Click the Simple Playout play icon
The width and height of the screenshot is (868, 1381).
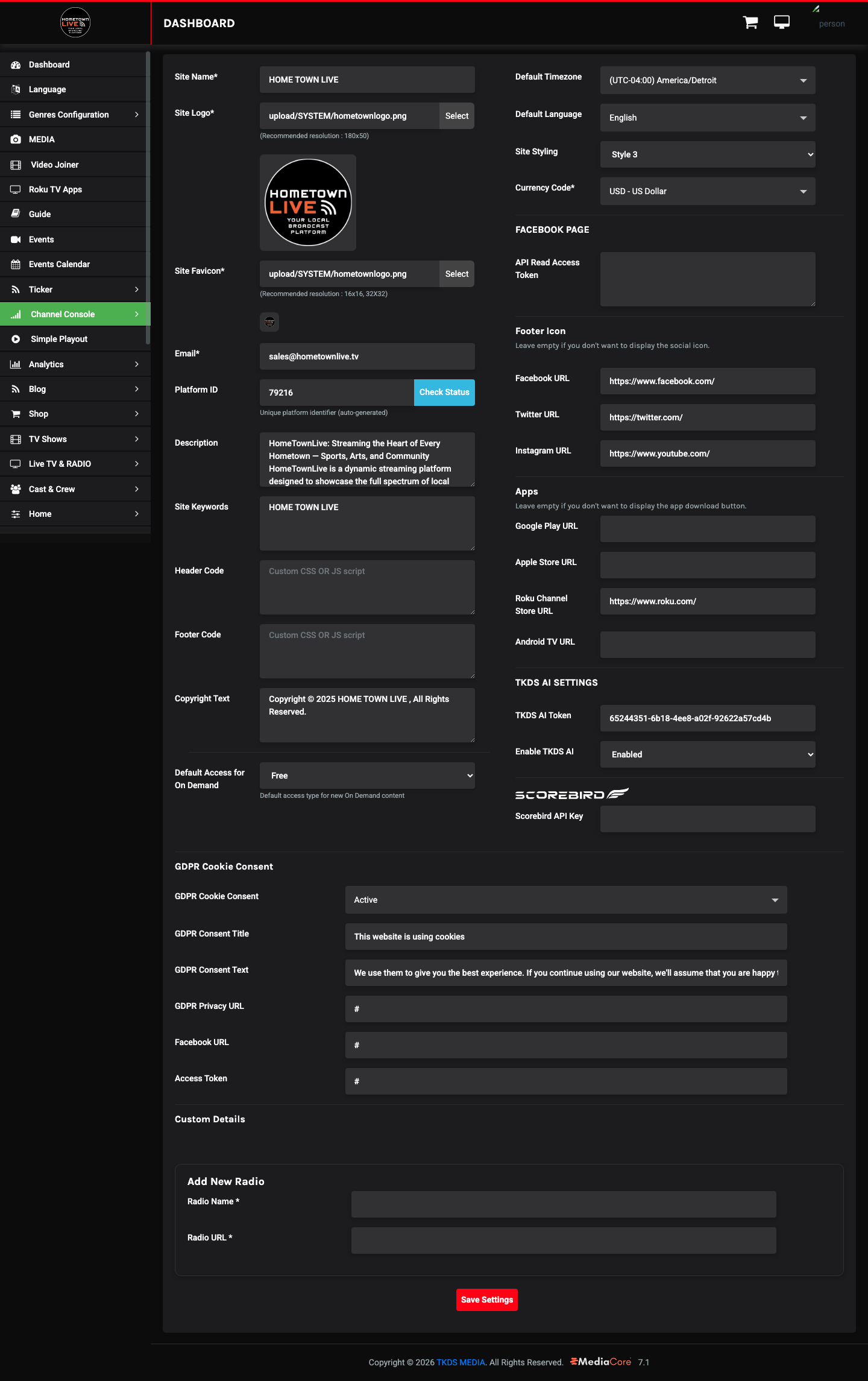point(16,339)
